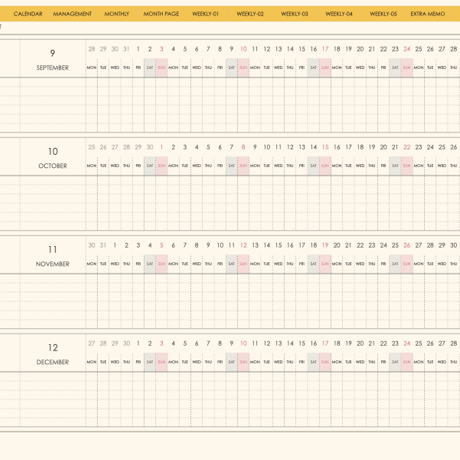
Task: Select date 15 in the November row
Action: tap(279, 245)
